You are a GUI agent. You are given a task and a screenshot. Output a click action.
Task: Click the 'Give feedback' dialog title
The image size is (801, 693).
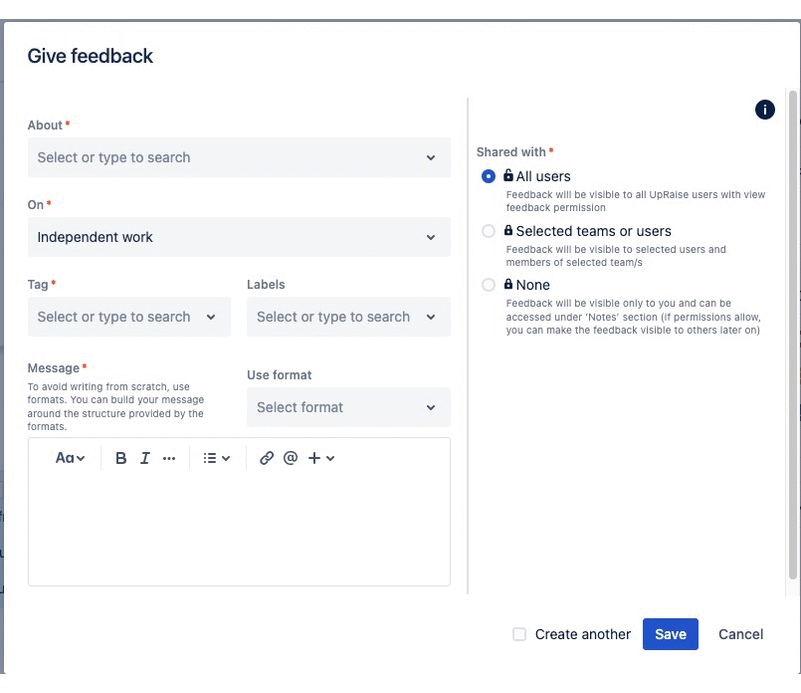[x=90, y=56]
